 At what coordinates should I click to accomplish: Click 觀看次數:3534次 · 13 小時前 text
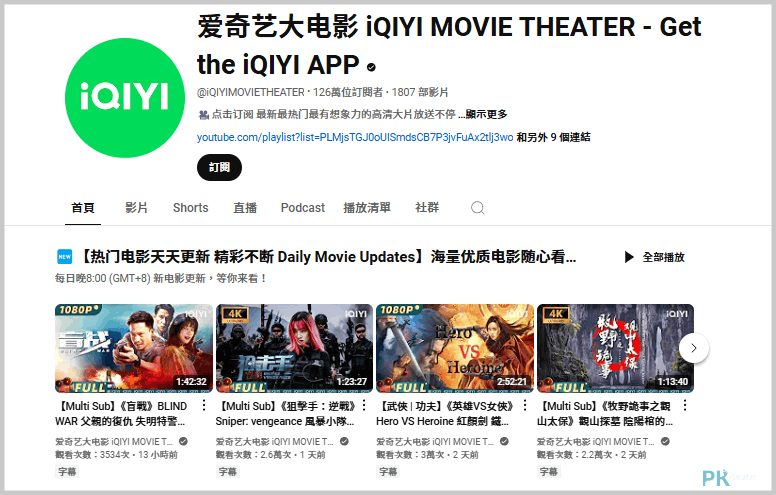pyautogui.click(x=116, y=454)
